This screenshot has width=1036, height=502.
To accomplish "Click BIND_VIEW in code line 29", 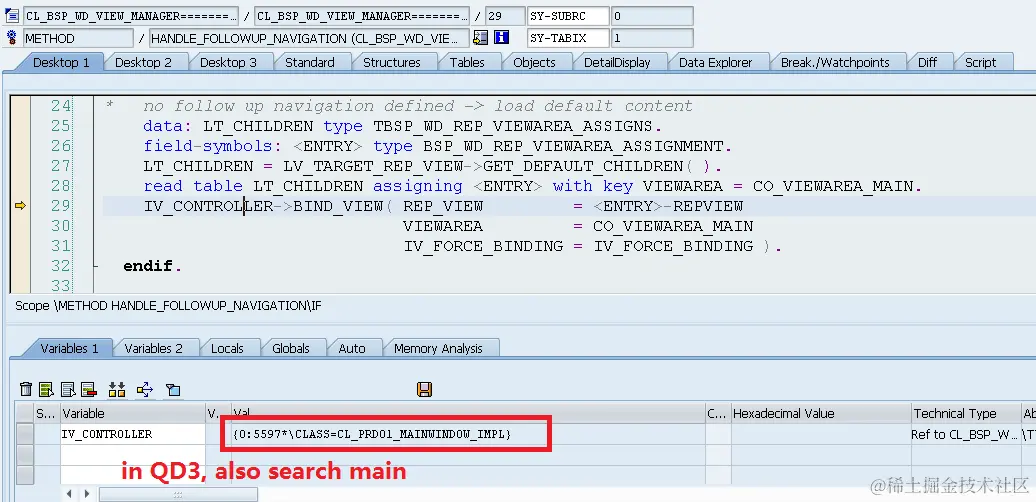I will point(338,206).
